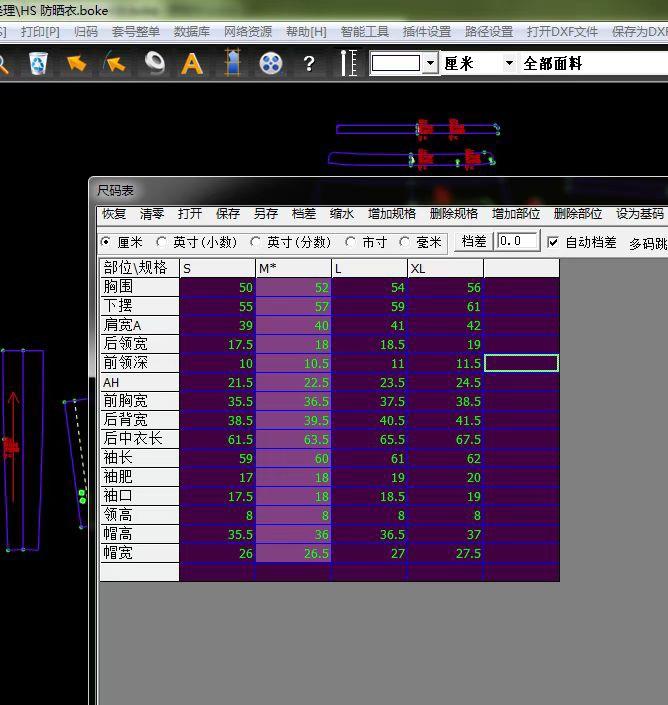
Task: Click the blue film reel icon
Action: 271,63
